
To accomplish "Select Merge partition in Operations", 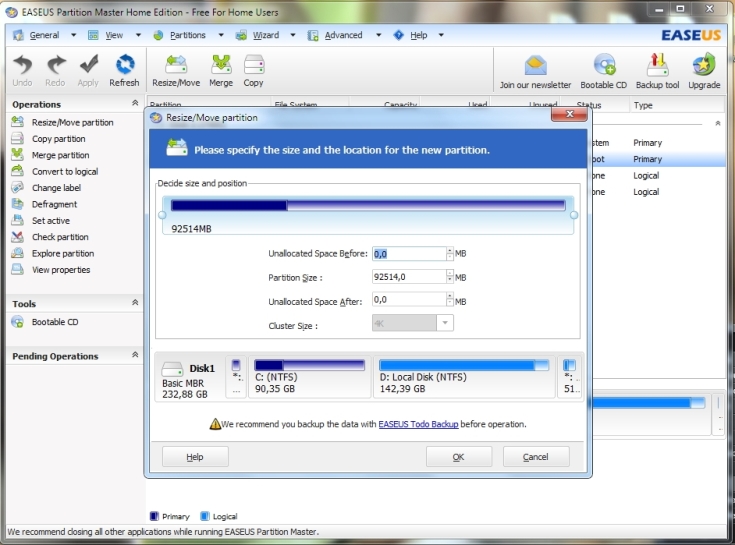I will (x=60, y=155).
